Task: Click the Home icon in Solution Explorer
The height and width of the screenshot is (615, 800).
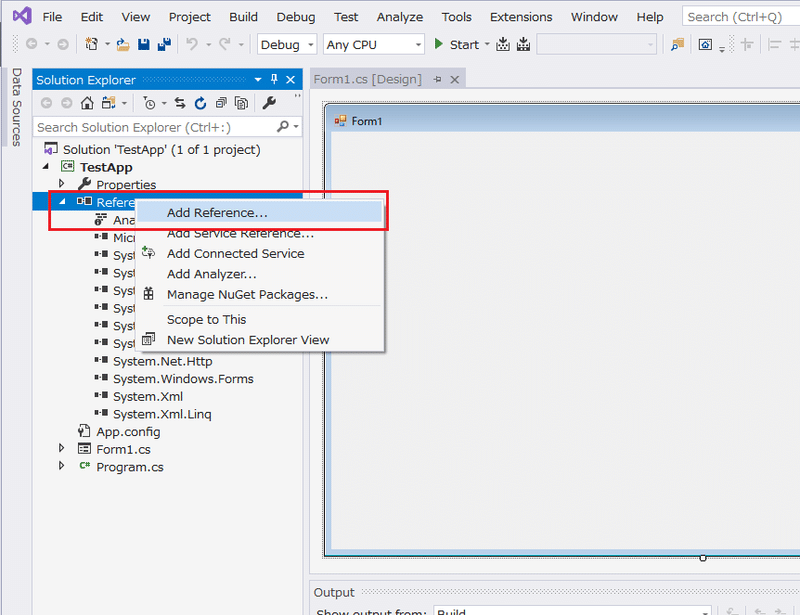Action: [x=87, y=103]
